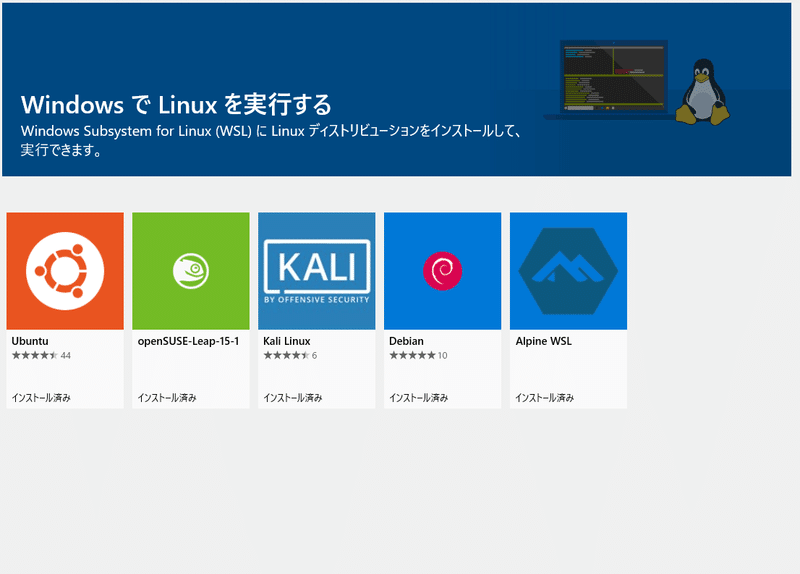The height and width of the screenshot is (574, 800).
Task: Click the Tux penguin image in the banner
Action: 703,92
